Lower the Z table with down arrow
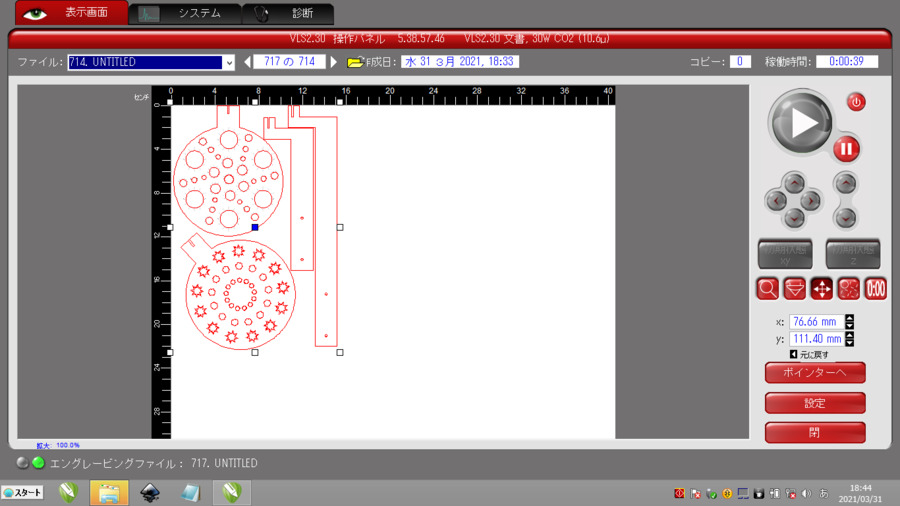This screenshot has width=900, height=506. tap(845, 218)
